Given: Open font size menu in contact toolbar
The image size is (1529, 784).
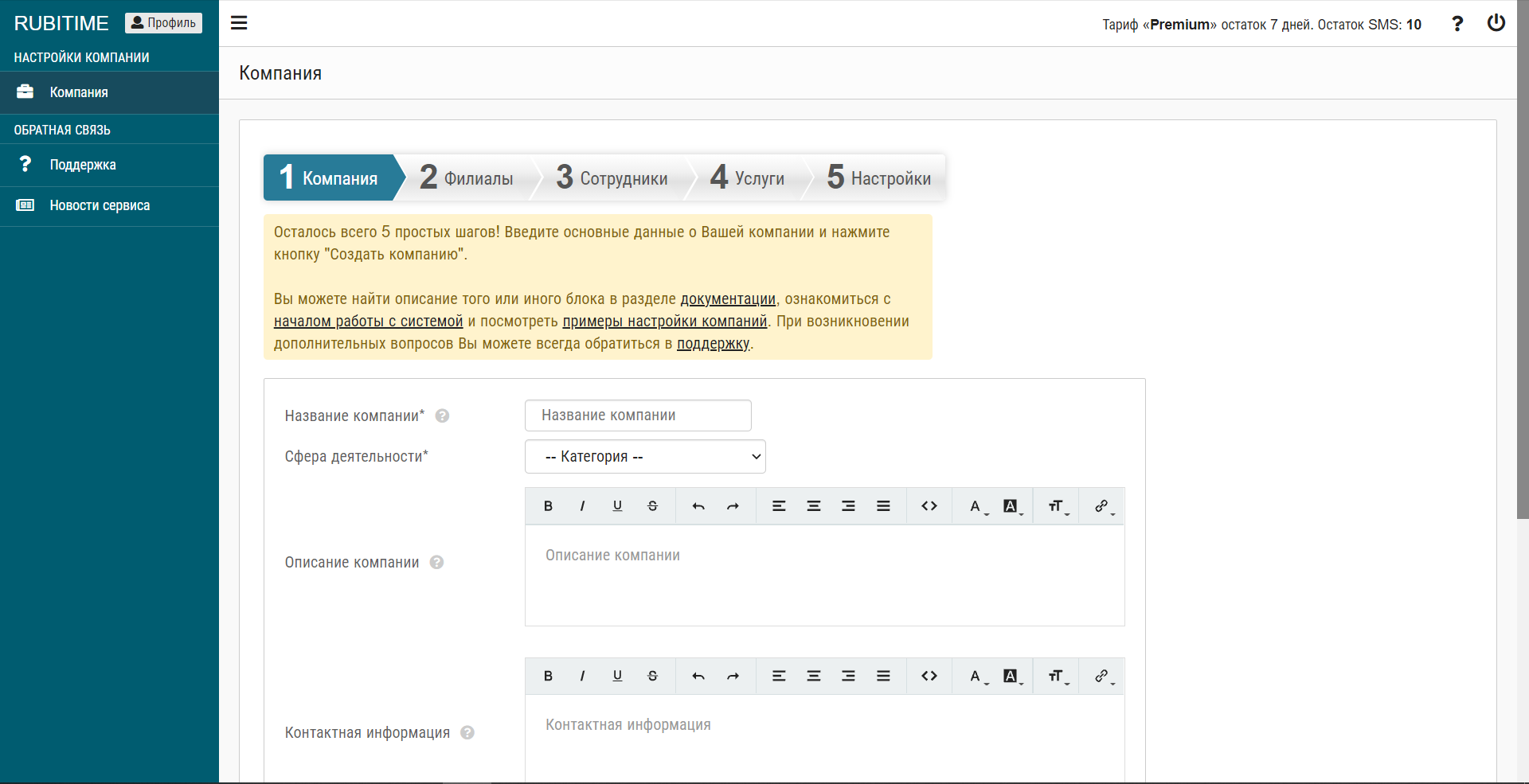Looking at the screenshot, I should click(x=1058, y=676).
